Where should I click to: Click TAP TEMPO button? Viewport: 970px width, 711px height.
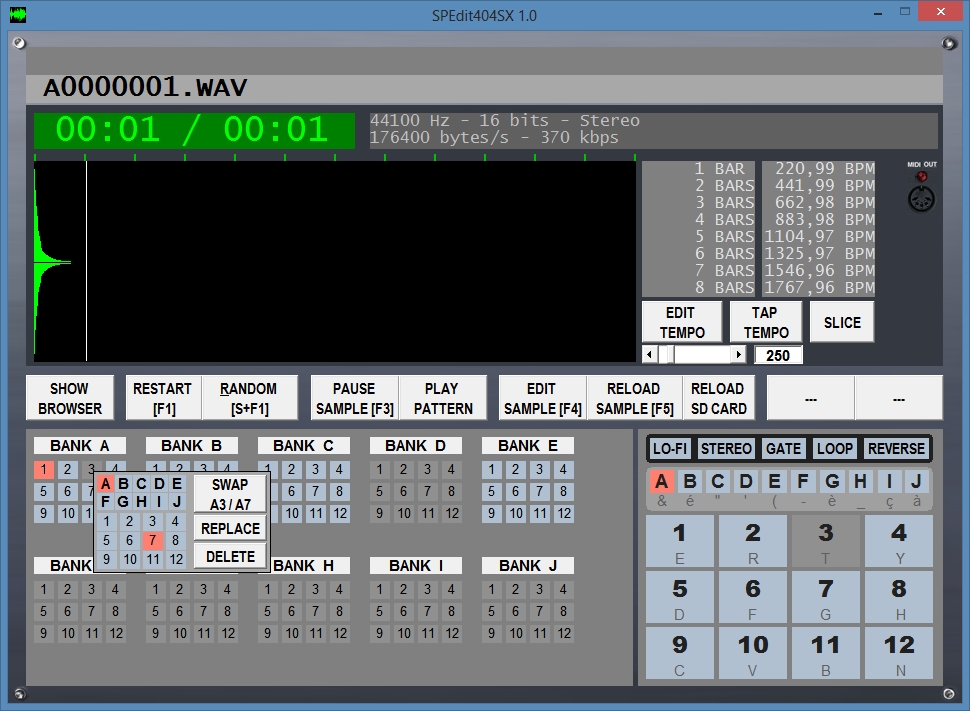coord(766,322)
